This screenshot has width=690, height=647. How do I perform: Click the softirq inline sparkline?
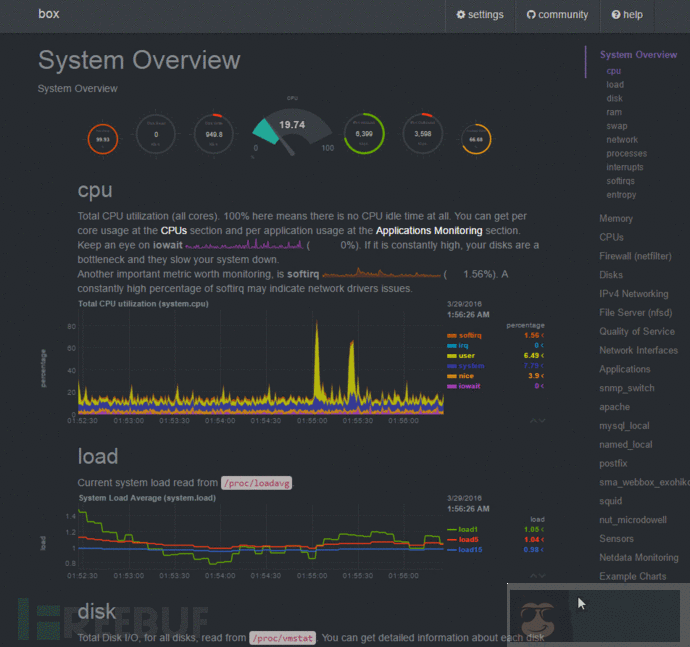click(x=381, y=273)
